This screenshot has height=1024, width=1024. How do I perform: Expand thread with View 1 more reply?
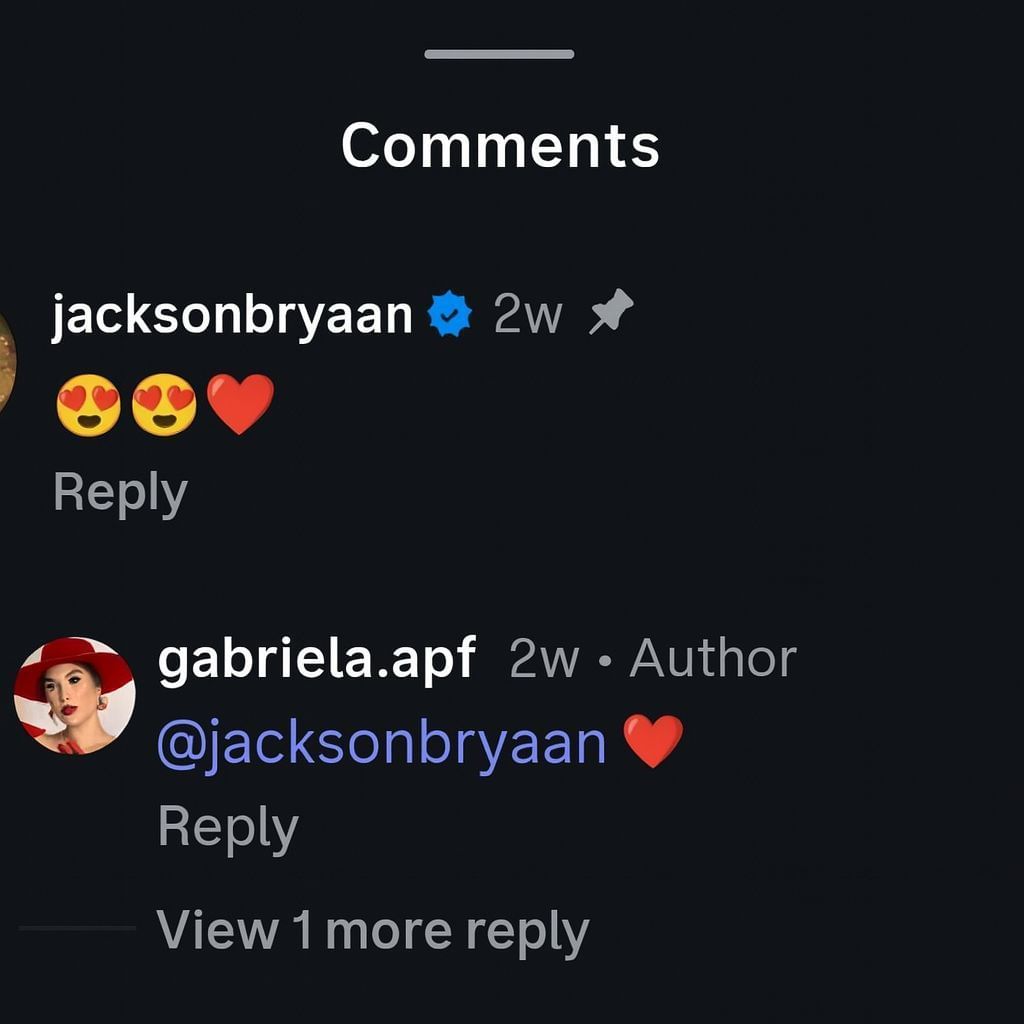pyautogui.click(x=373, y=931)
